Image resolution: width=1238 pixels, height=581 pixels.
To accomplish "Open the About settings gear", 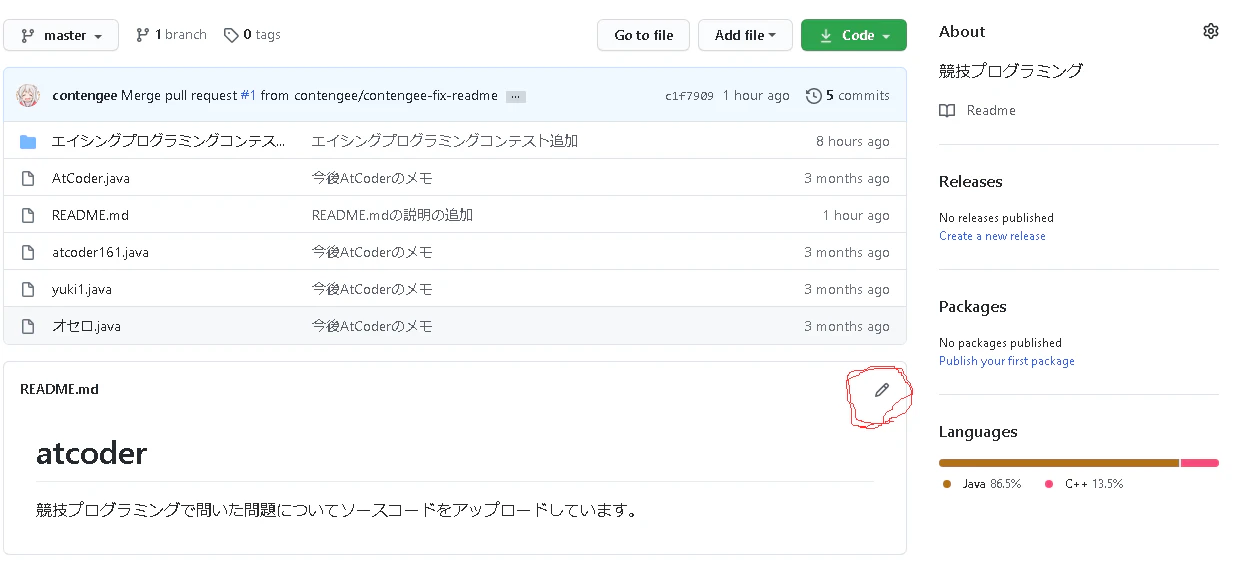I will point(1211,31).
